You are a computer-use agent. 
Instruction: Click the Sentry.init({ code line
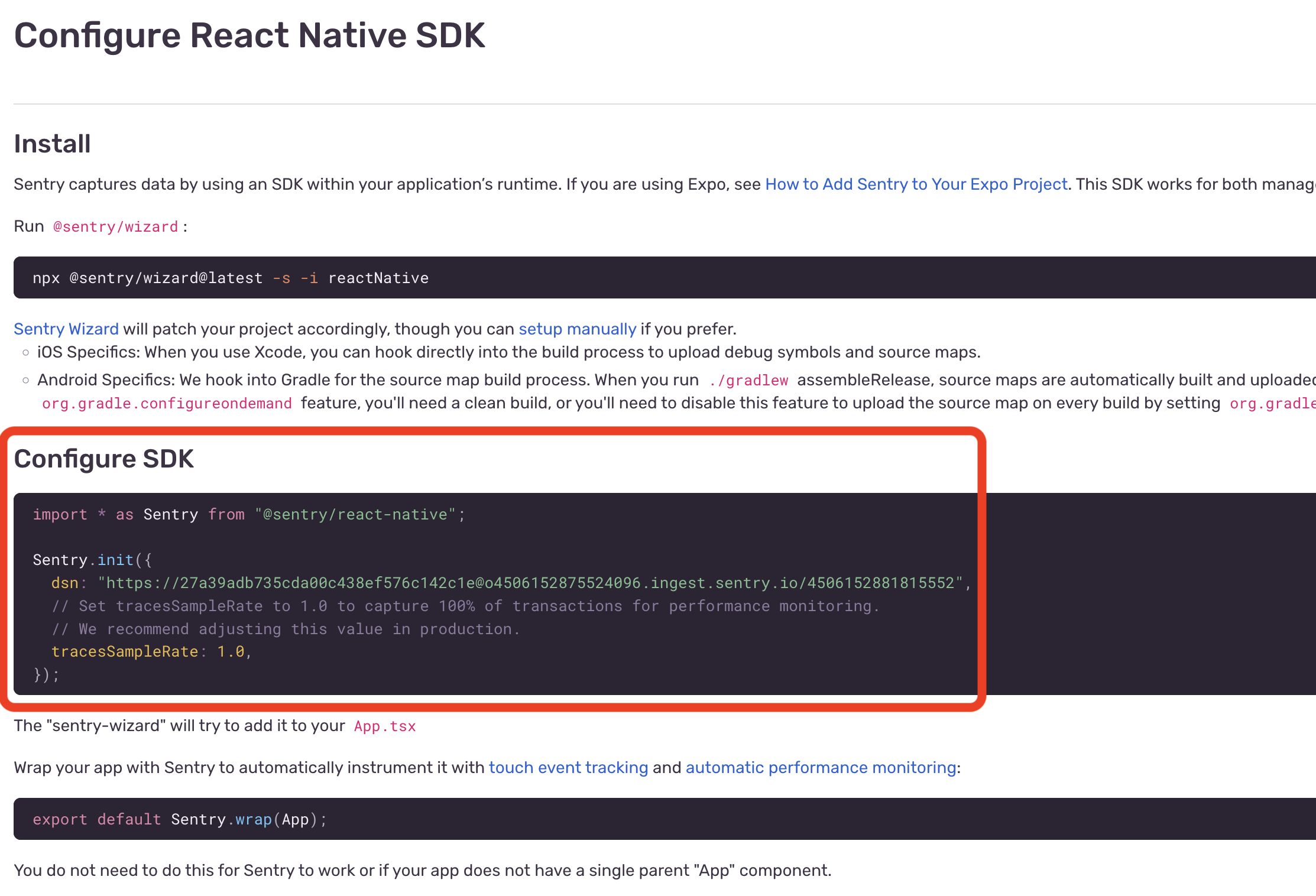[92, 560]
